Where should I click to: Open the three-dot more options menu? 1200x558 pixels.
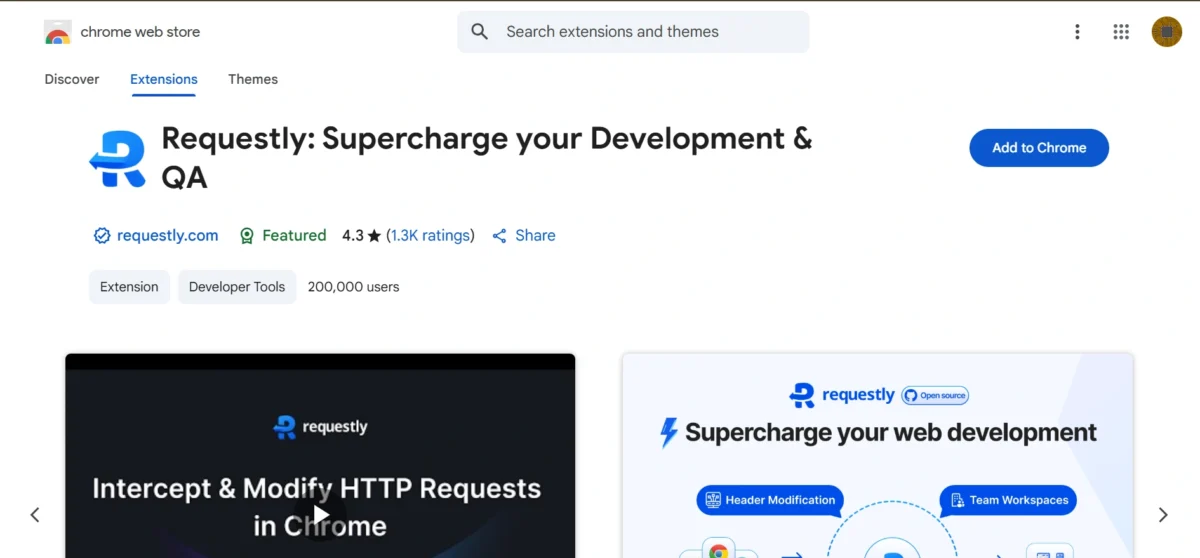(x=1077, y=32)
